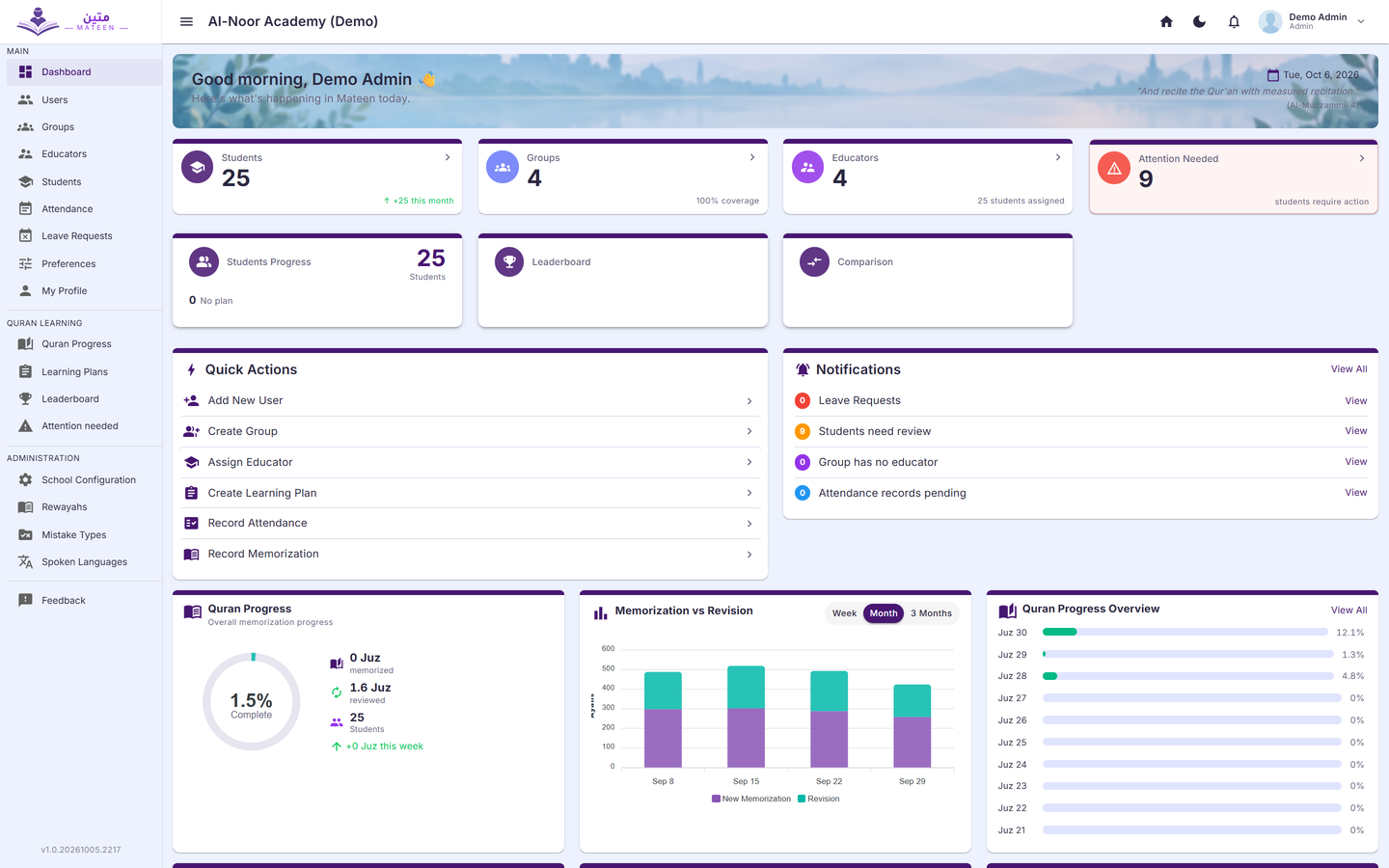
Task: Go to home via house icon
Action: 1166,21
